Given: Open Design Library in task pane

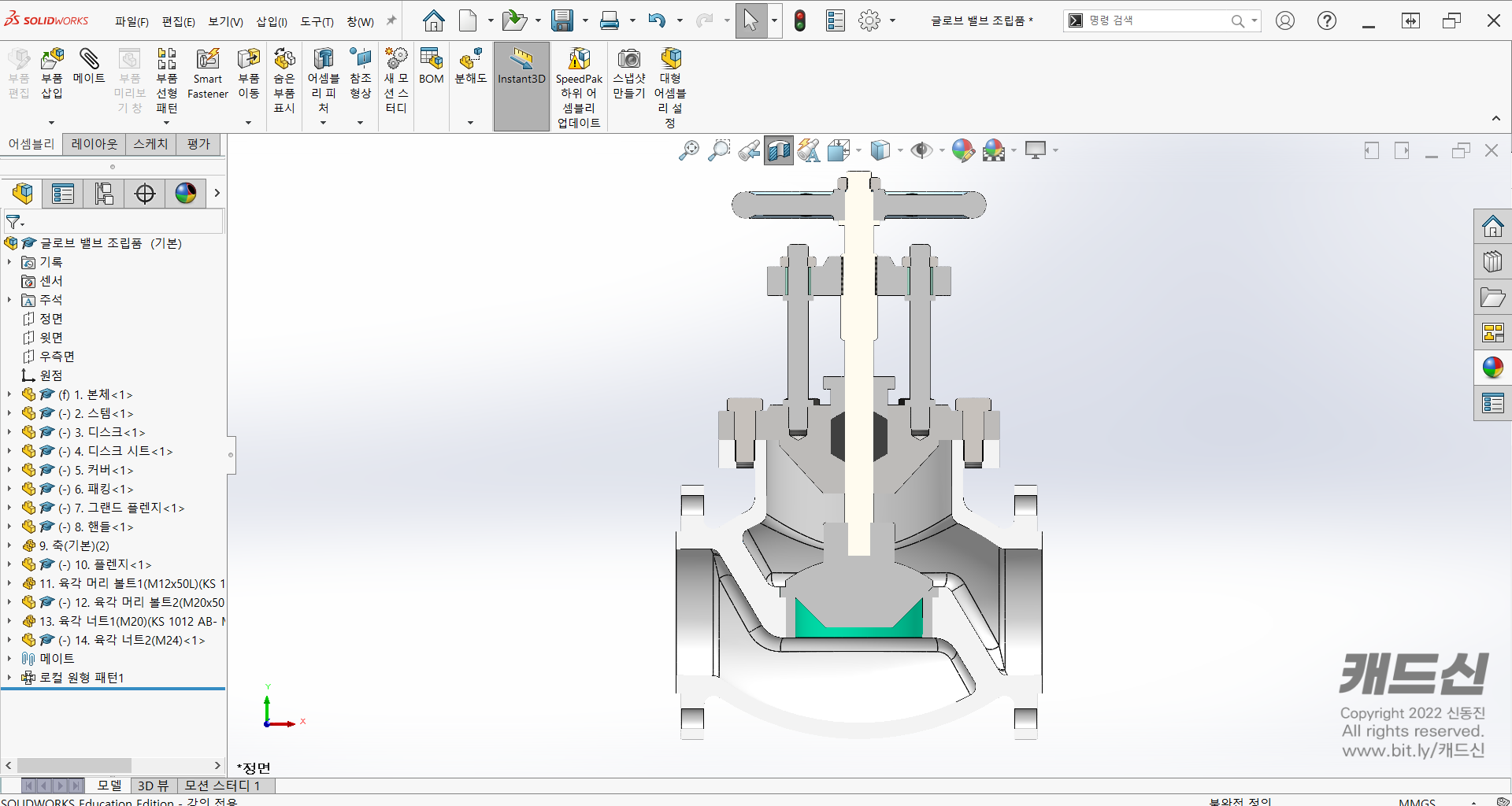Looking at the screenshot, I should point(1492,261).
